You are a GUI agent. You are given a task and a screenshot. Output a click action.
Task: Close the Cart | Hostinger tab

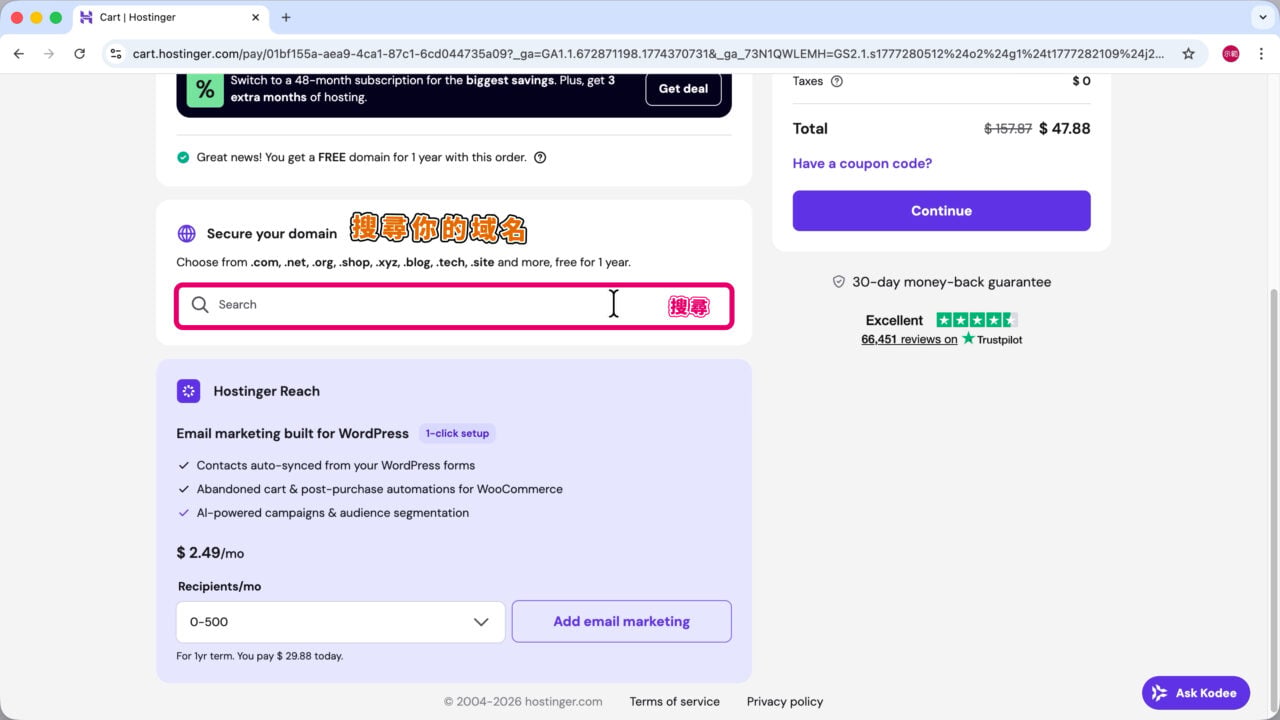coord(255,17)
